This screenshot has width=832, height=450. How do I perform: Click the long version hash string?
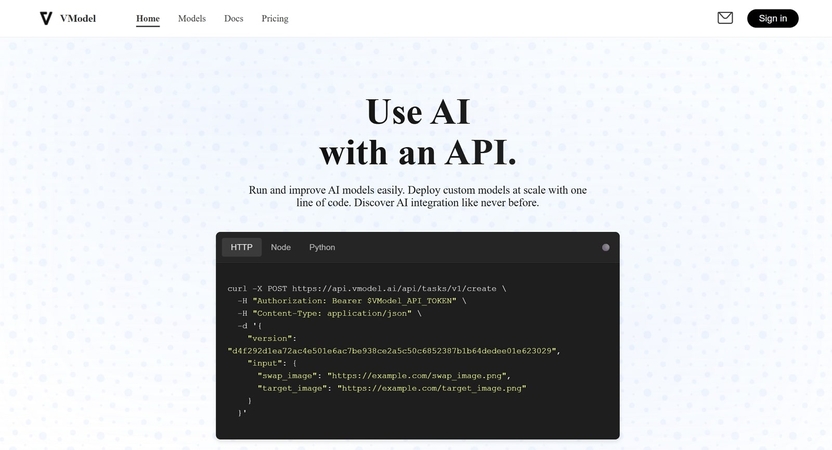coord(394,351)
